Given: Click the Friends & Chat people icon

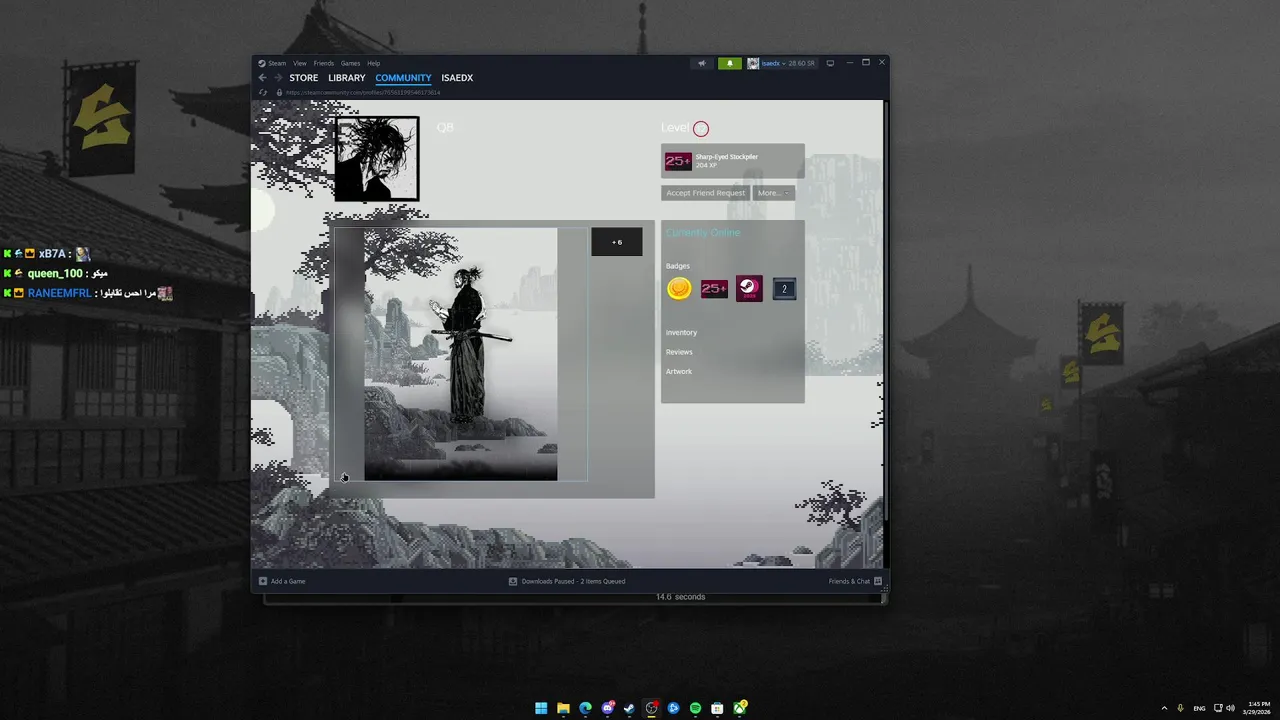Looking at the screenshot, I should [878, 581].
